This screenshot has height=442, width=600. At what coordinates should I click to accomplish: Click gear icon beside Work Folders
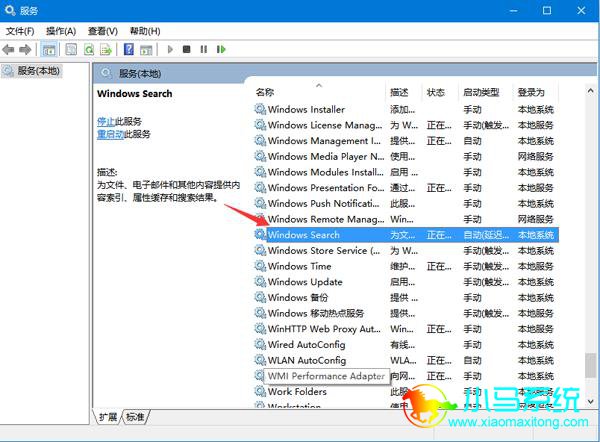(260, 392)
